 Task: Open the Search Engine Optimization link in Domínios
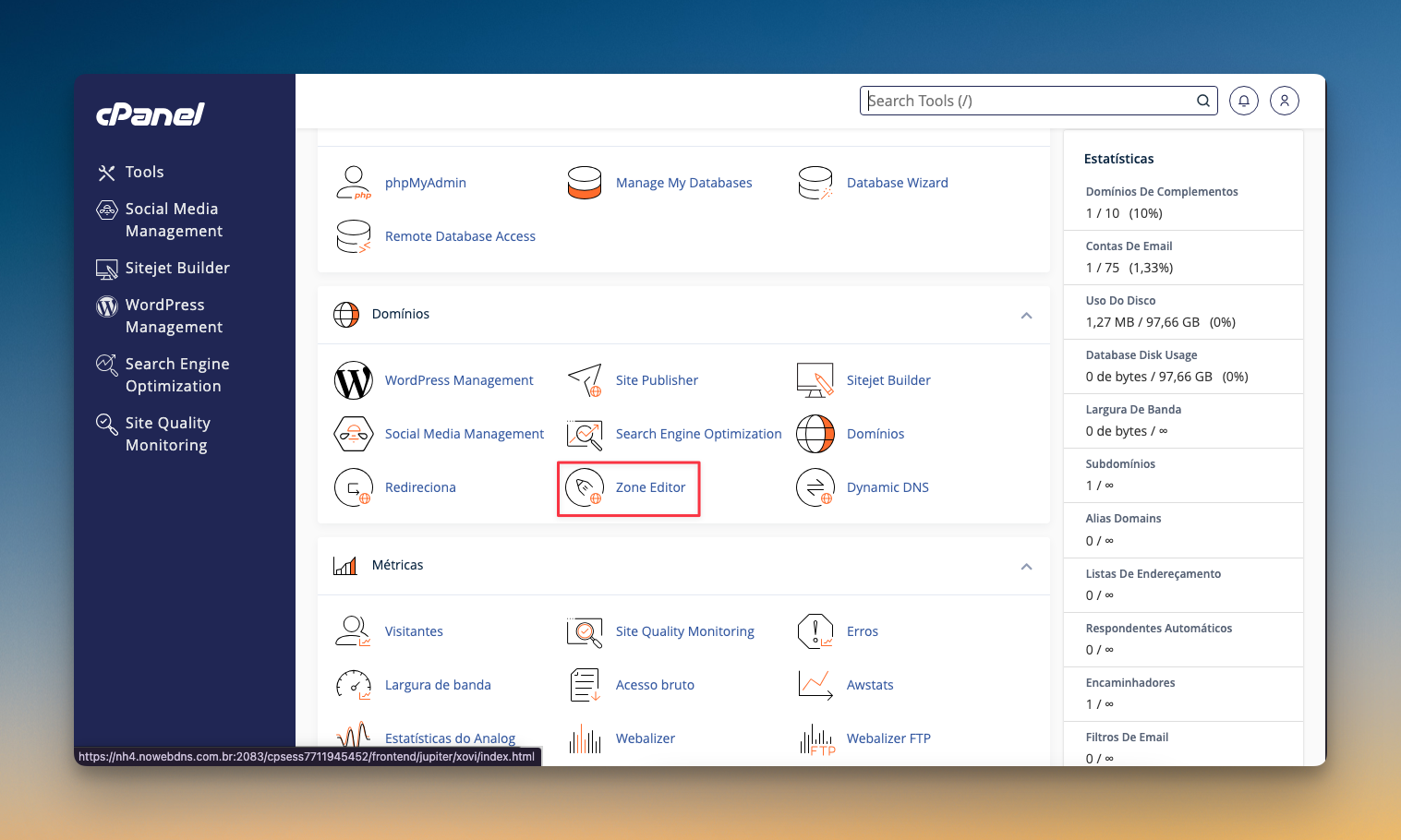click(698, 434)
